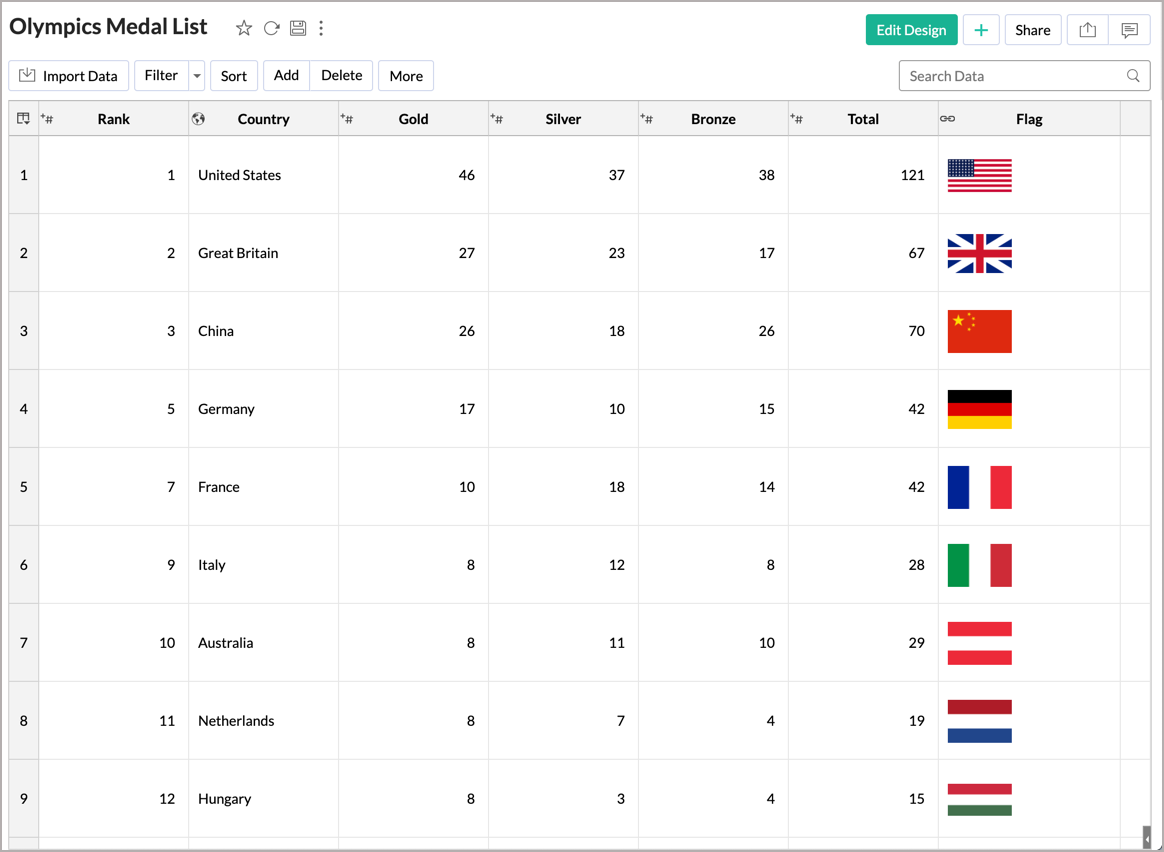
Task: Click Delete in the toolbar
Action: pos(341,76)
